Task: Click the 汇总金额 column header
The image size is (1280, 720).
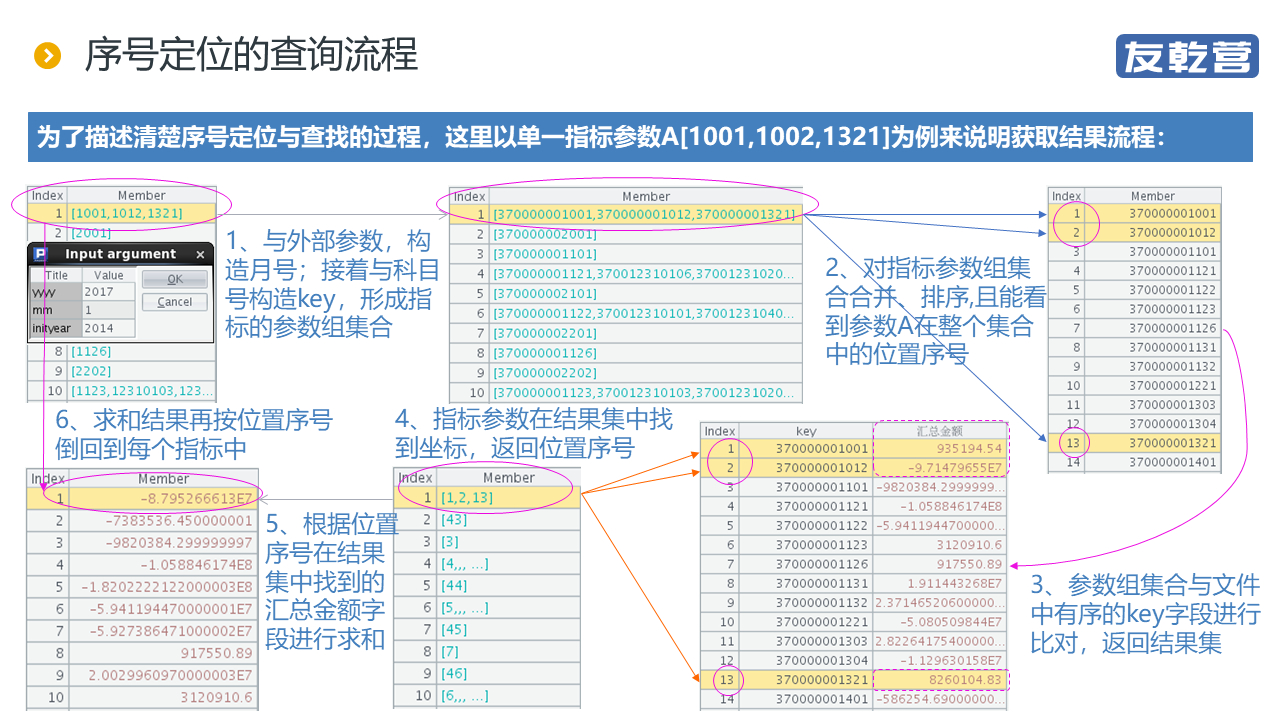Action: (x=939, y=431)
